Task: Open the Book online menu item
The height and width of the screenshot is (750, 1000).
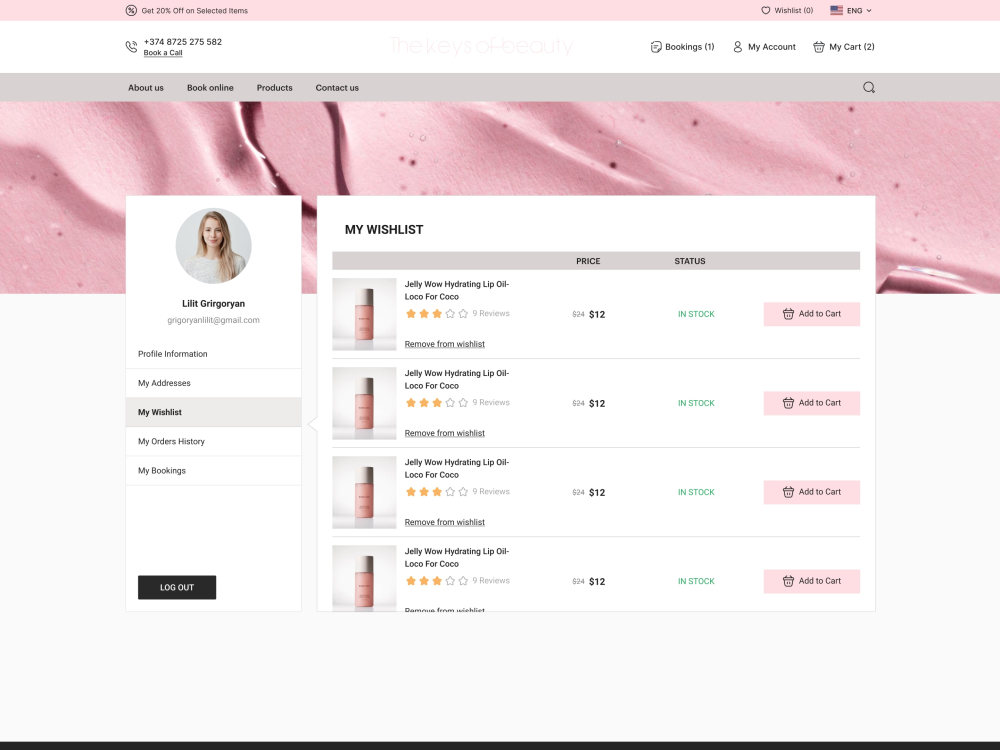Action: [210, 87]
